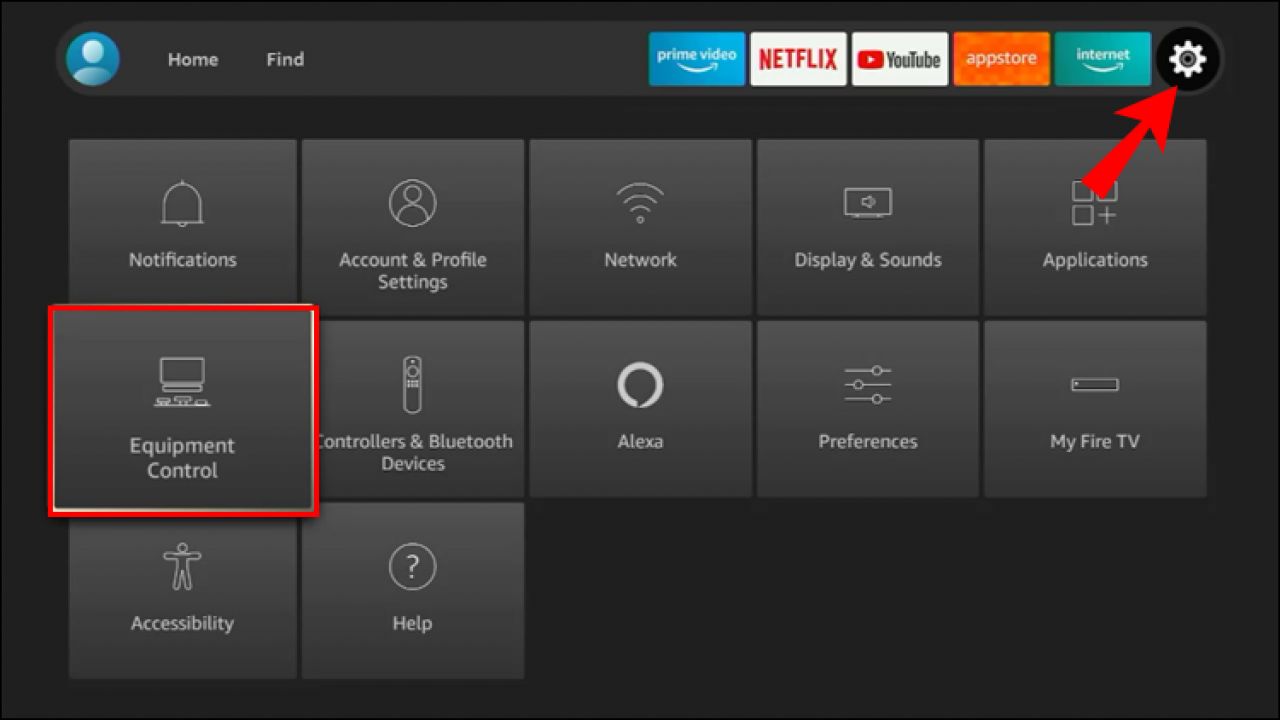Image resolution: width=1280 pixels, height=720 pixels.
Task: Open the Help section
Action: 412,590
